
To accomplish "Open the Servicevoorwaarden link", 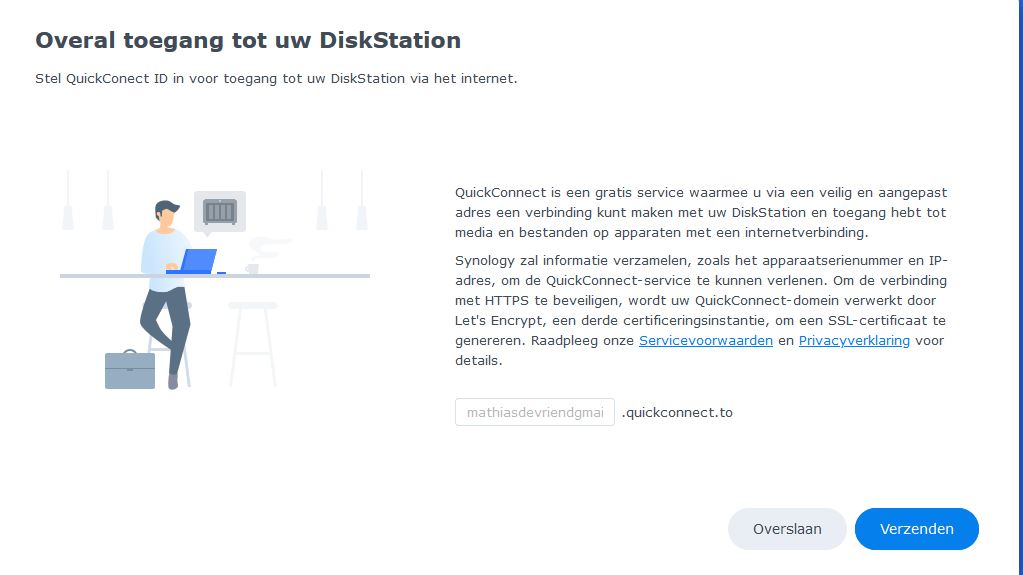I will pos(705,341).
